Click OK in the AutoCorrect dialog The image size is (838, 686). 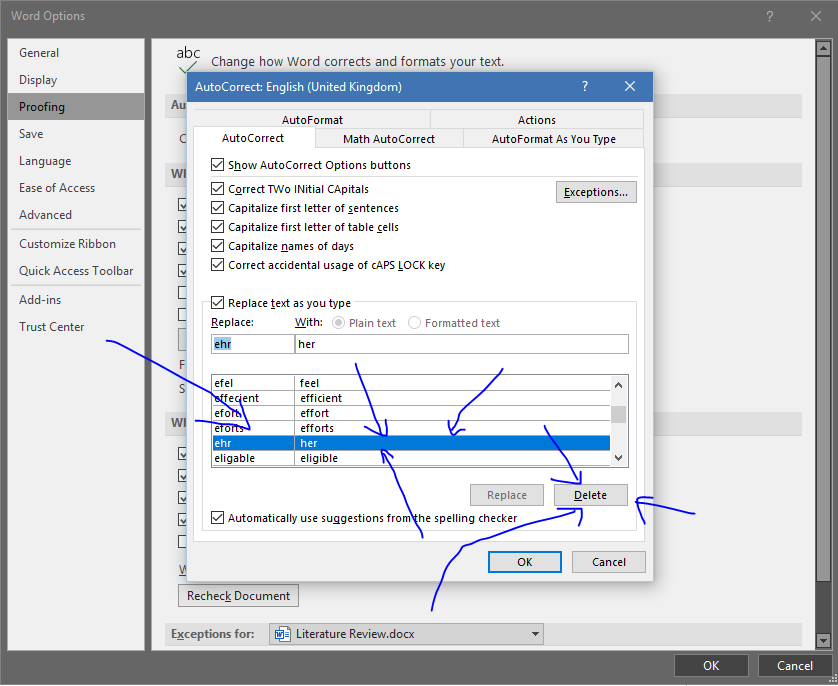(525, 562)
